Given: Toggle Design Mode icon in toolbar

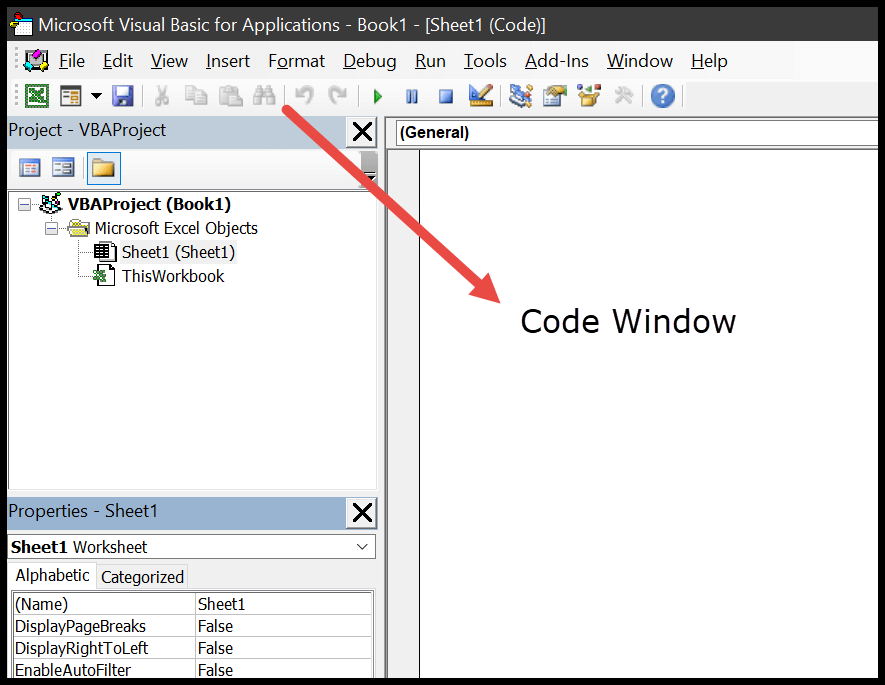Looking at the screenshot, I should point(481,96).
